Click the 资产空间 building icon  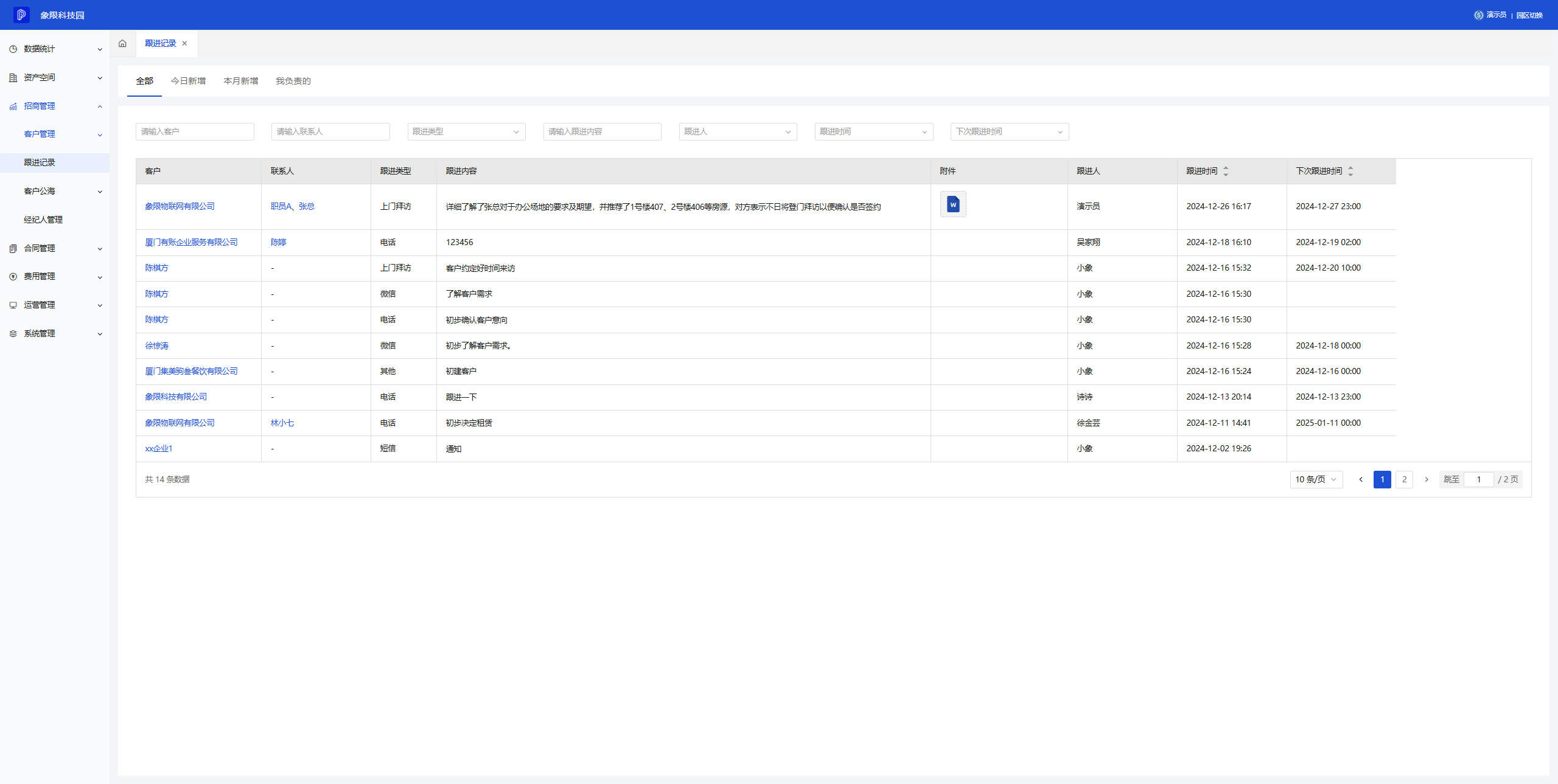(x=13, y=77)
